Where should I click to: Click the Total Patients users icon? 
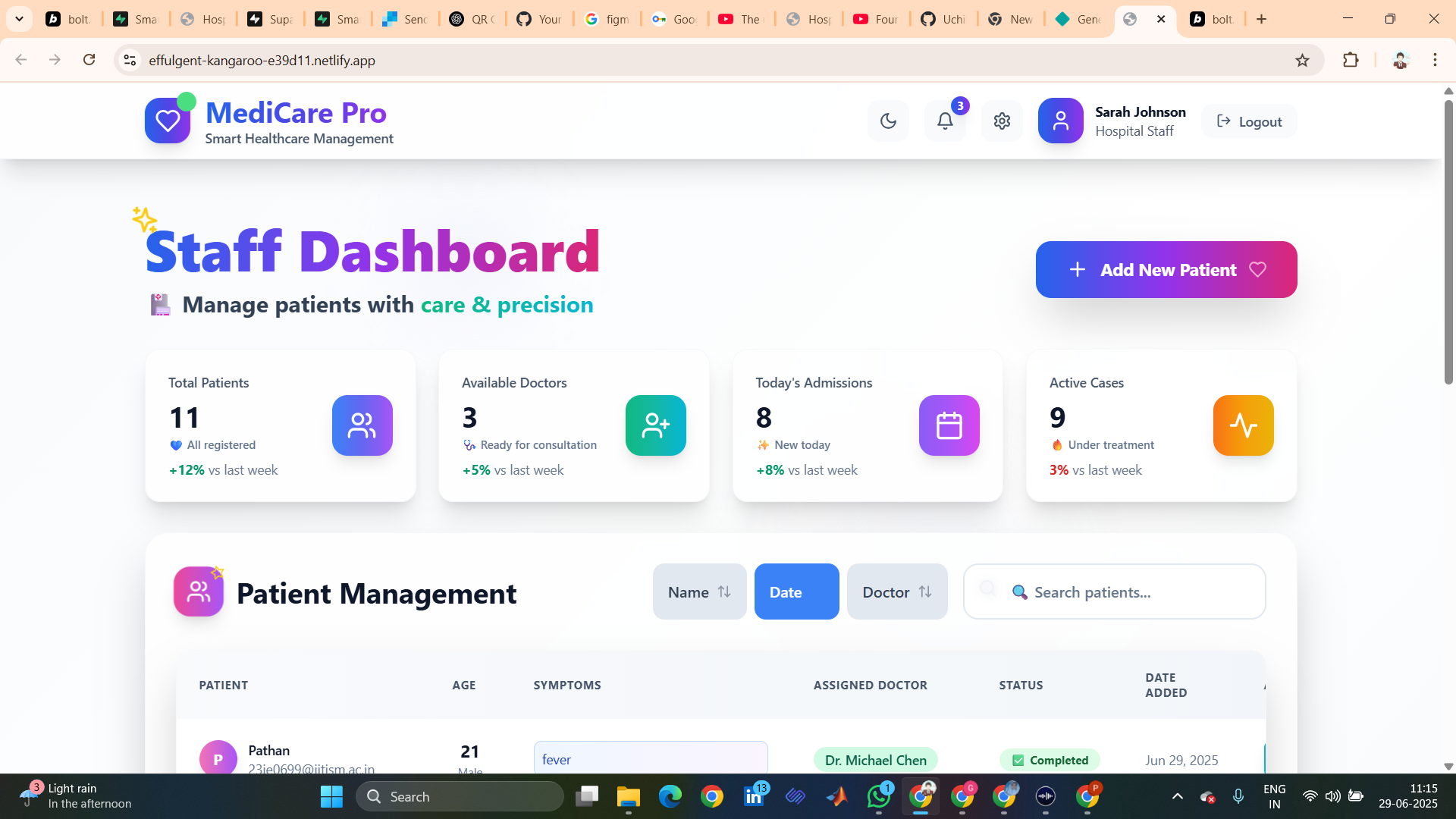pyautogui.click(x=362, y=425)
